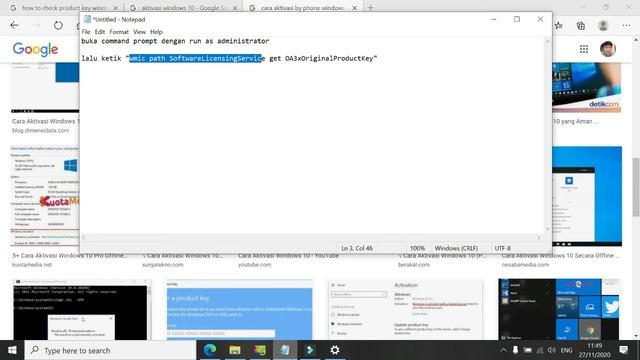This screenshot has width=640, height=360.
Task: Open Notepad Edit menu
Action: 100,31
